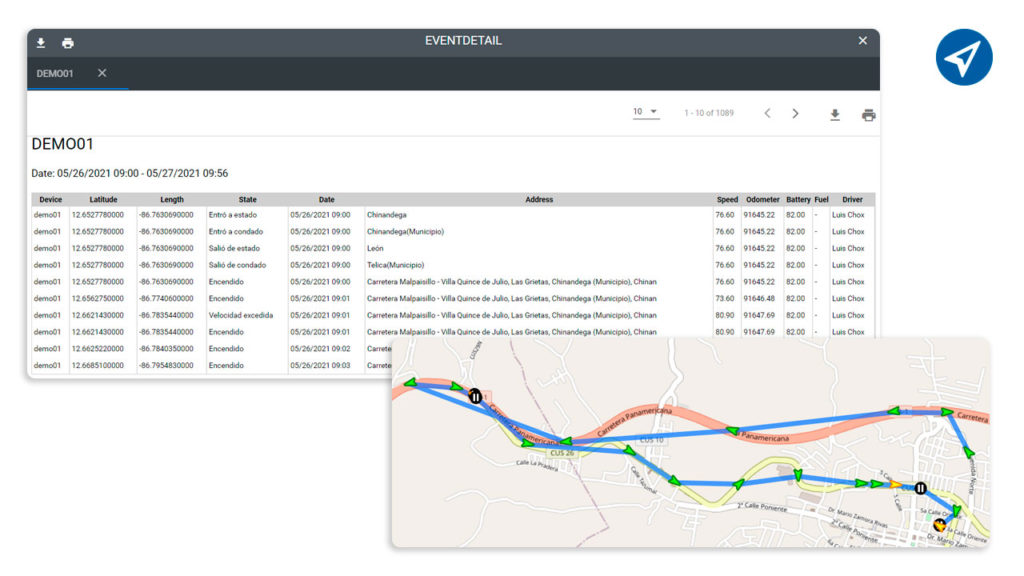
Task: Close the DEMO01 tab
Action: (x=102, y=73)
